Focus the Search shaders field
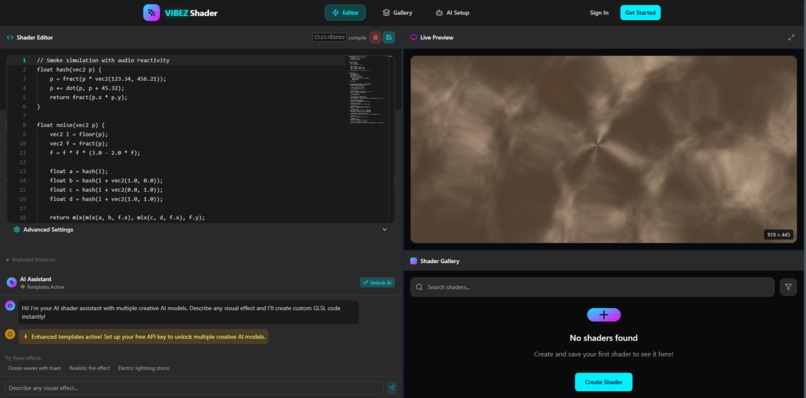 (x=592, y=287)
